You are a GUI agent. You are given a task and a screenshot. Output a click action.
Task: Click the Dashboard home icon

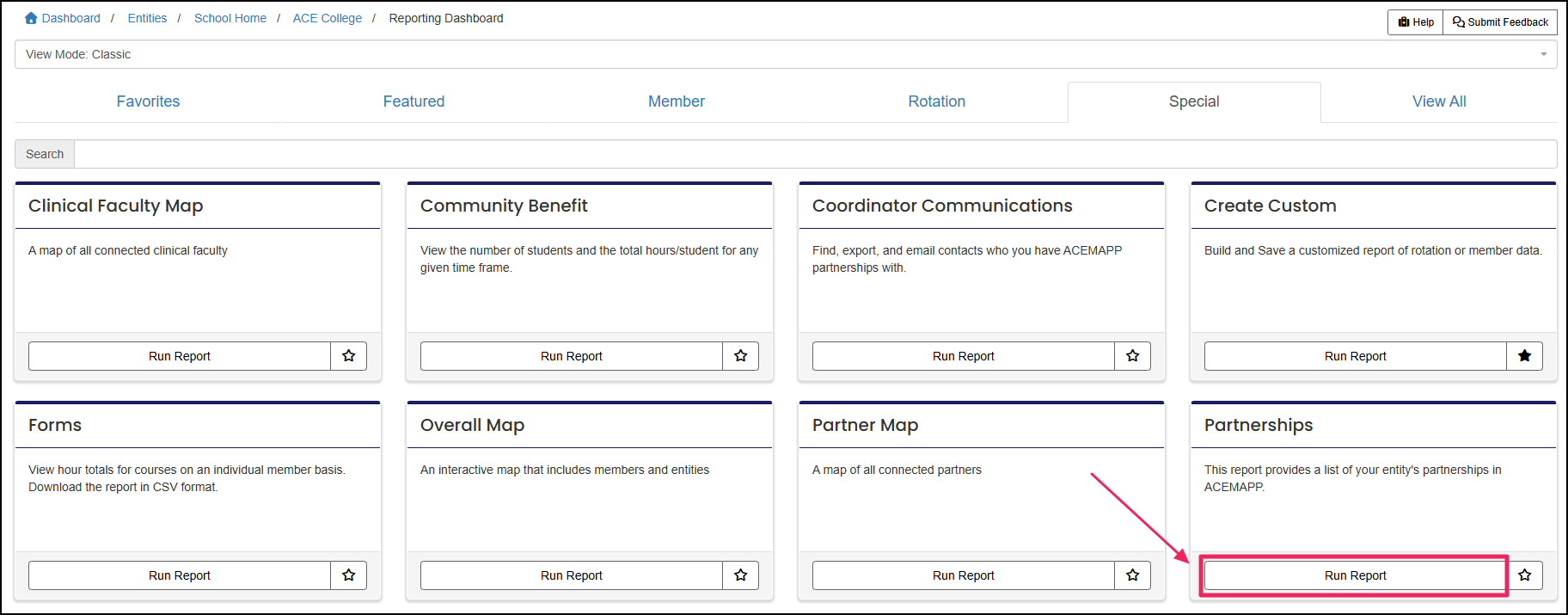pyautogui.click(x=31, y=18)
